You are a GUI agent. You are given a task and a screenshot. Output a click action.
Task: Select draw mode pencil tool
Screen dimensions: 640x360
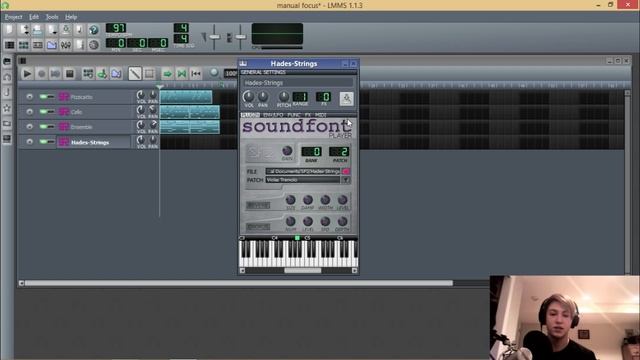click(x=135, y=73)
